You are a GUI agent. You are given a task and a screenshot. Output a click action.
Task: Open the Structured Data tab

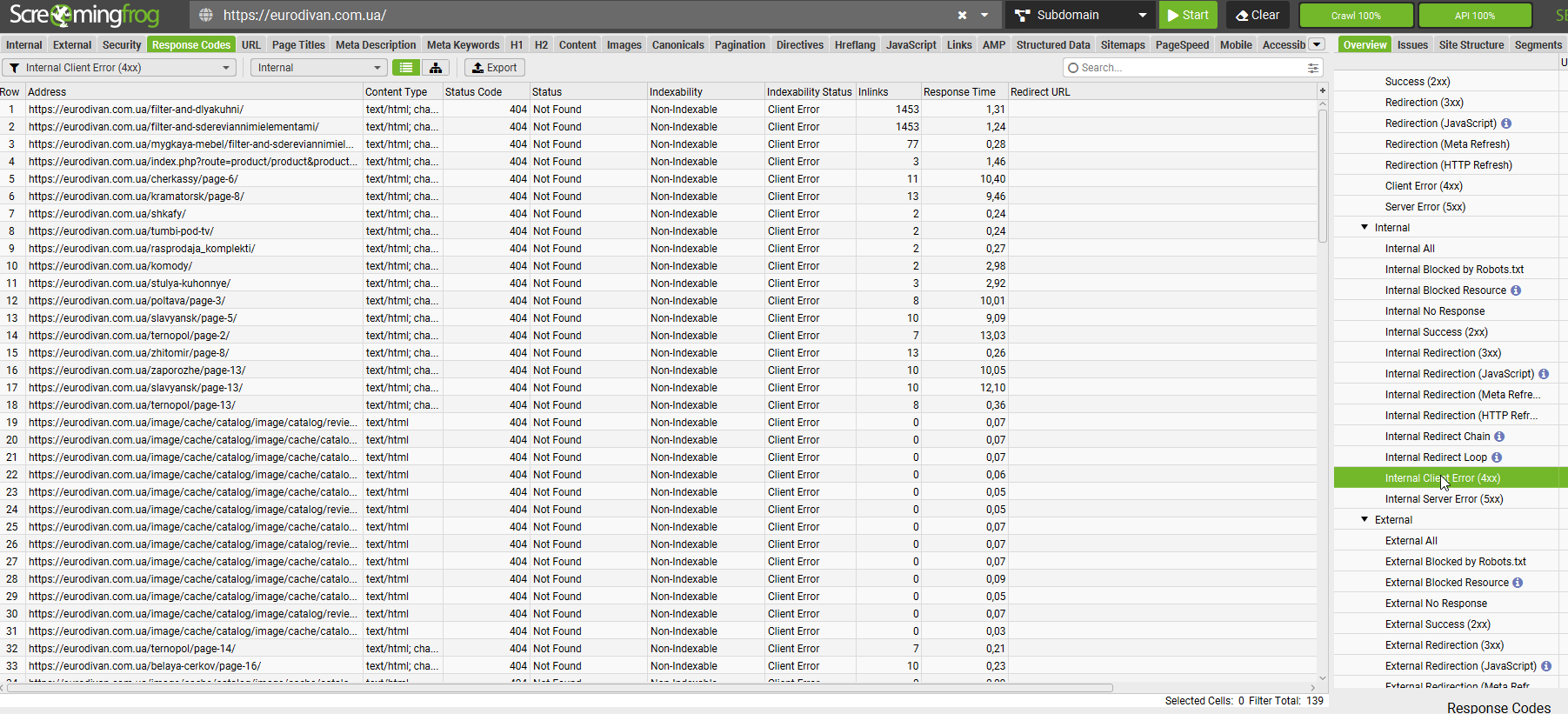point(1052,45)
